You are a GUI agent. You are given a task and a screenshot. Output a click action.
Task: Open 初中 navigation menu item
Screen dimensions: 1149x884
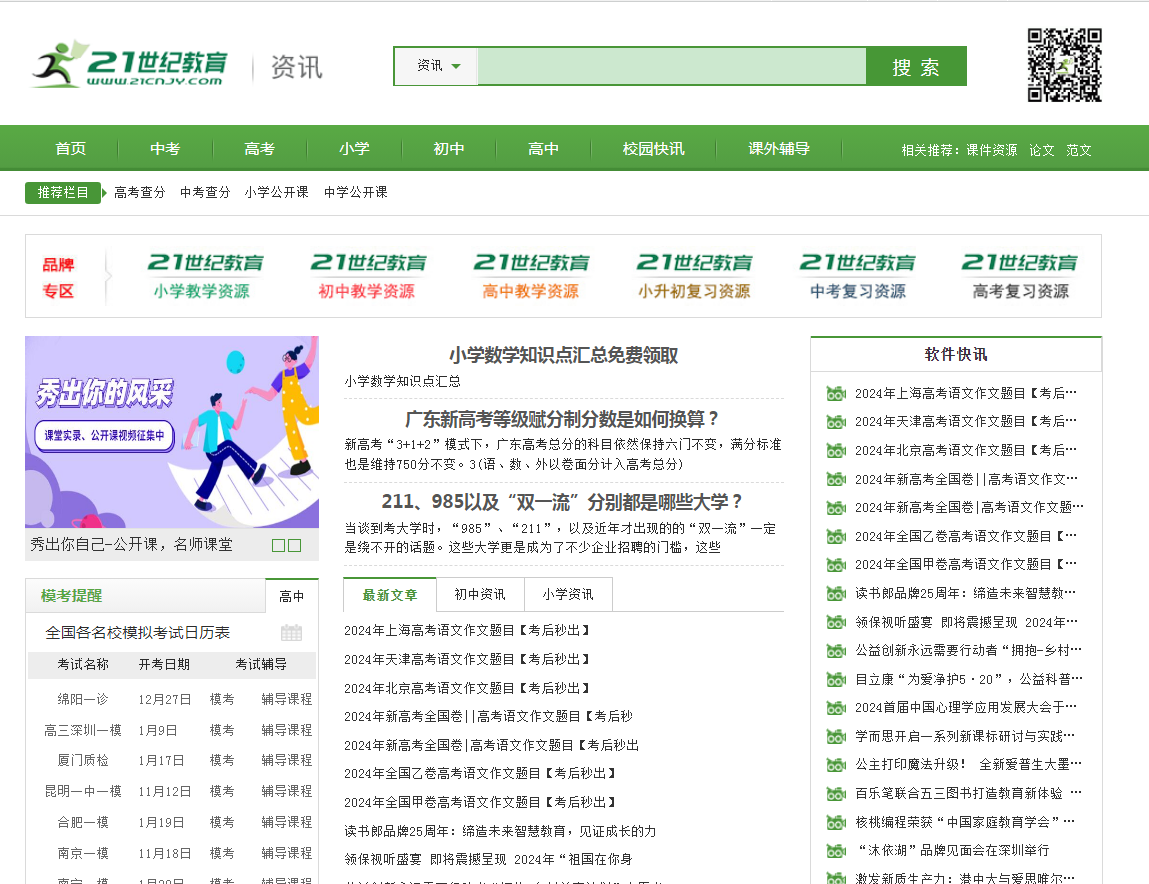point(448,149)
